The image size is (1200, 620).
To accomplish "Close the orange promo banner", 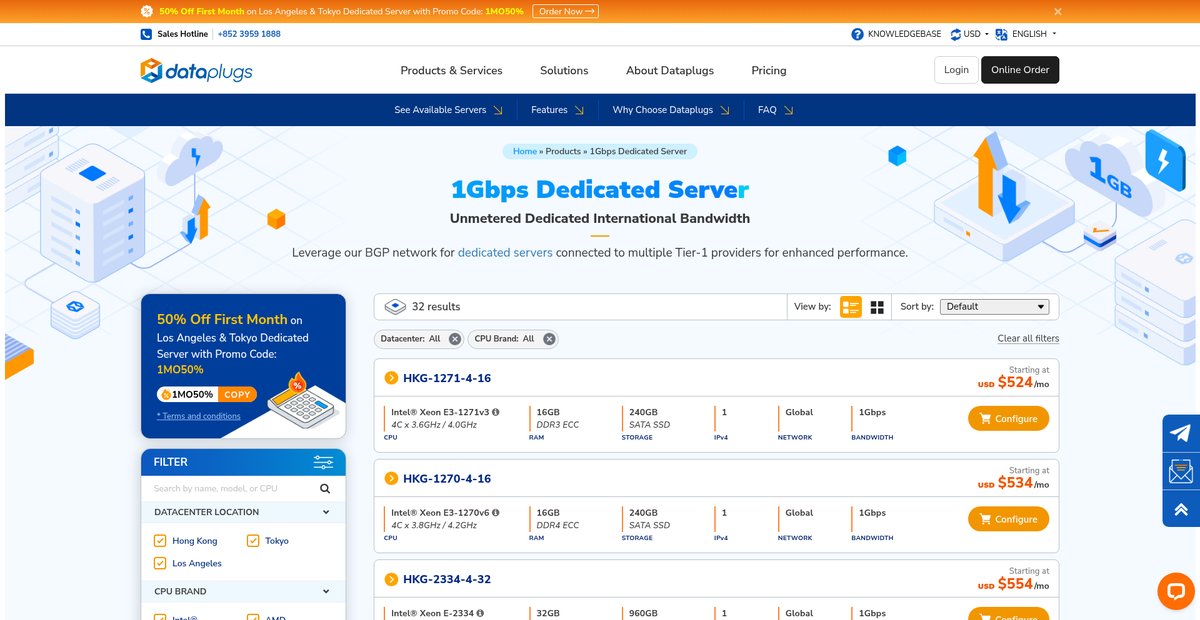I will coord(1058,11).
